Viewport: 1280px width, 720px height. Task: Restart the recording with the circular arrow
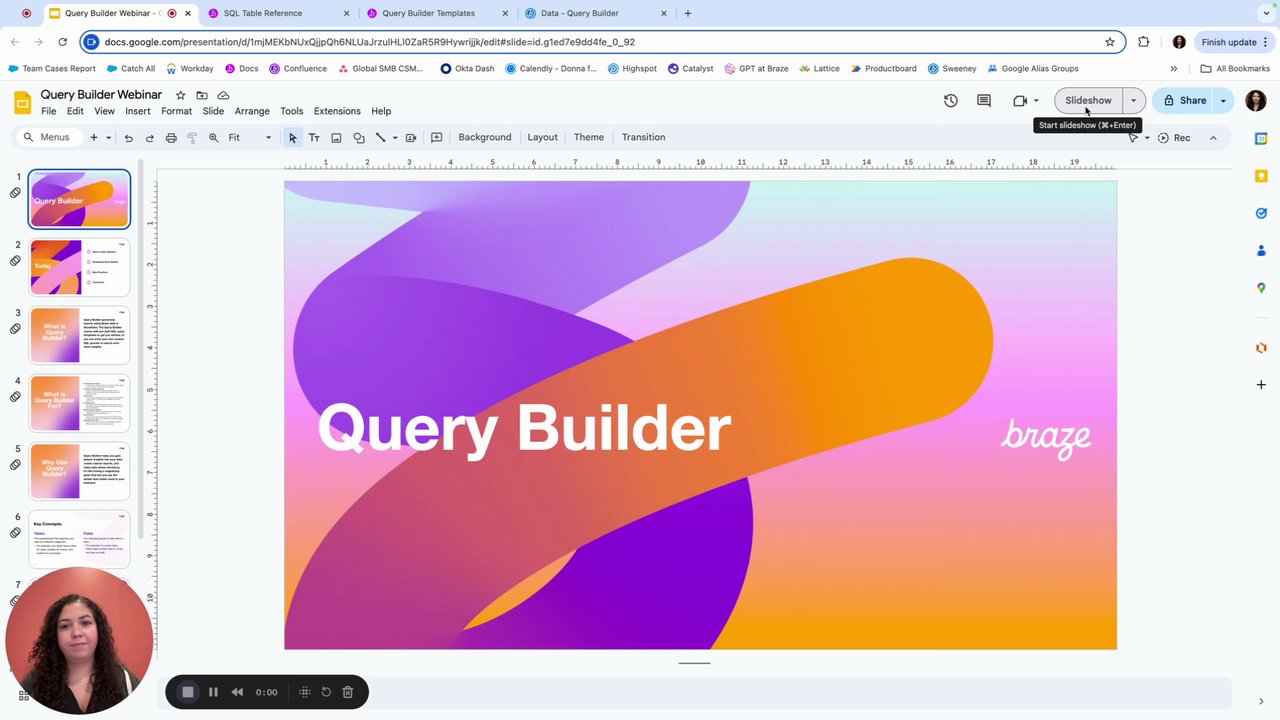pyautogui.click(x=326, y=692)
